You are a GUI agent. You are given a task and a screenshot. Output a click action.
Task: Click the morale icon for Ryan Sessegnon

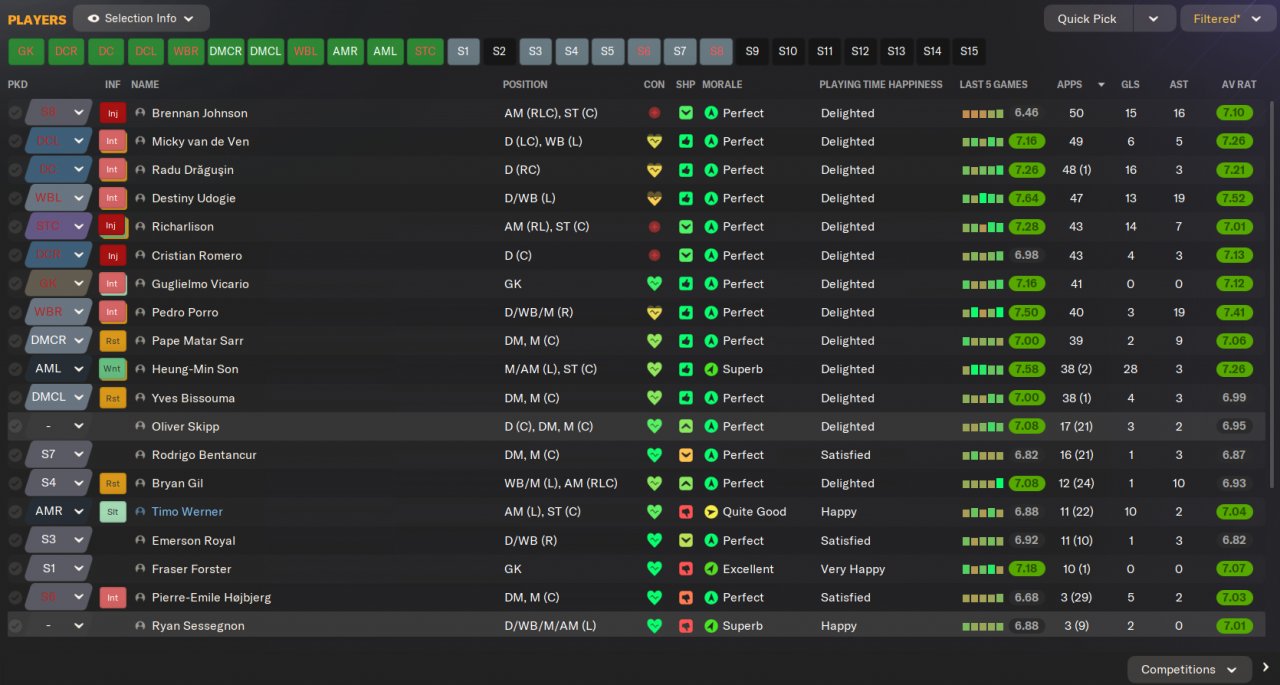[711, 626]
